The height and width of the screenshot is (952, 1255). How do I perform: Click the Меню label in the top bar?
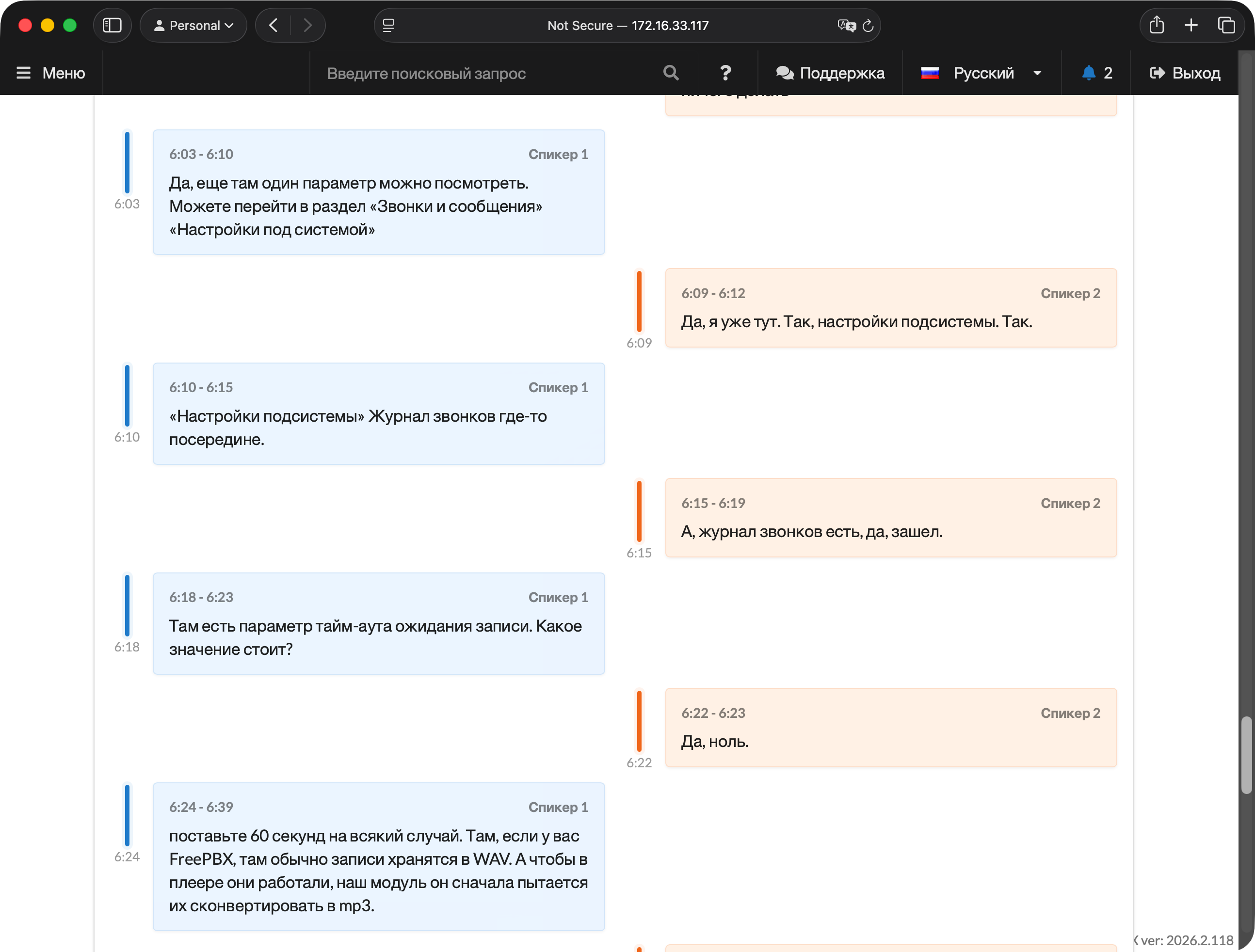click(64, 73)
